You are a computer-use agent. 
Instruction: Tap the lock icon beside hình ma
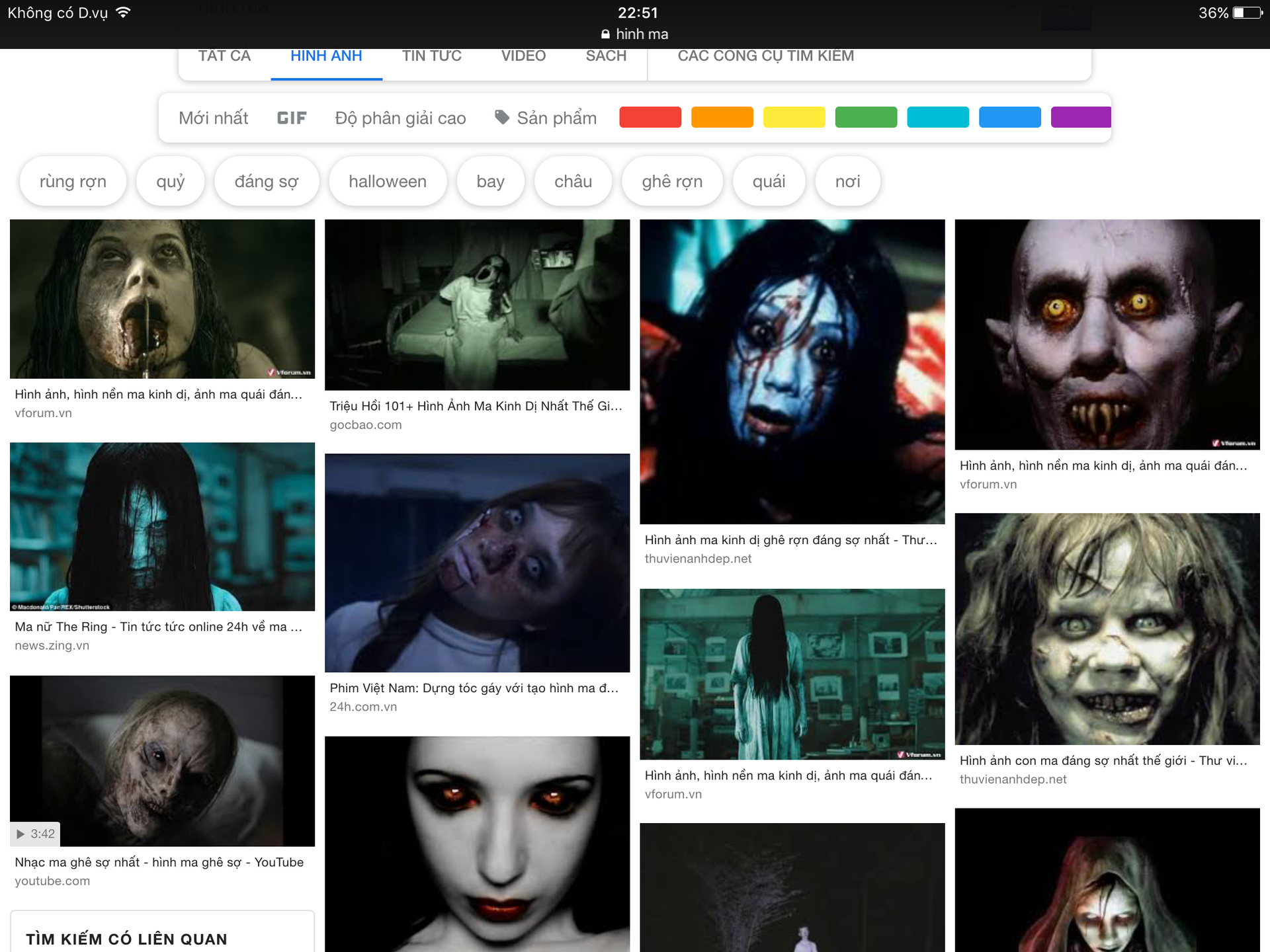605,34
